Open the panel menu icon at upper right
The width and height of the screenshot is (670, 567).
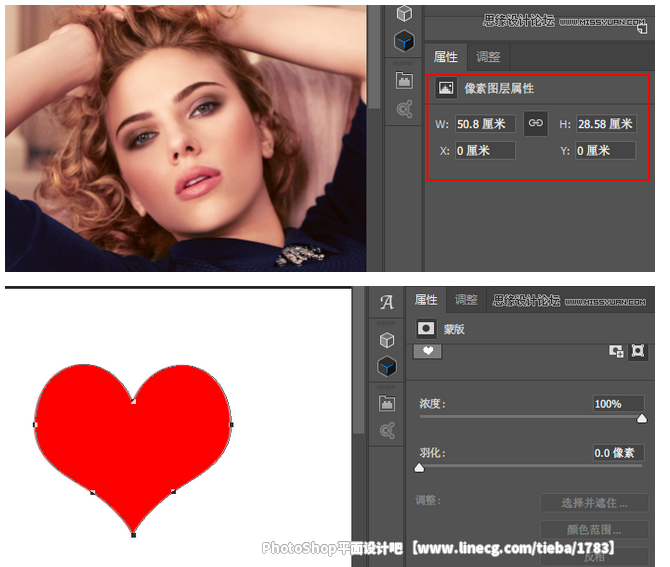click(642, 29)
